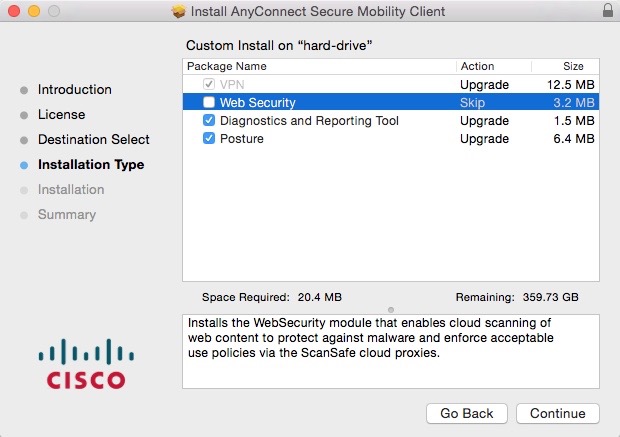Enable the Web Security checkbox
The image size is (620, 437).
pos(209,102)
